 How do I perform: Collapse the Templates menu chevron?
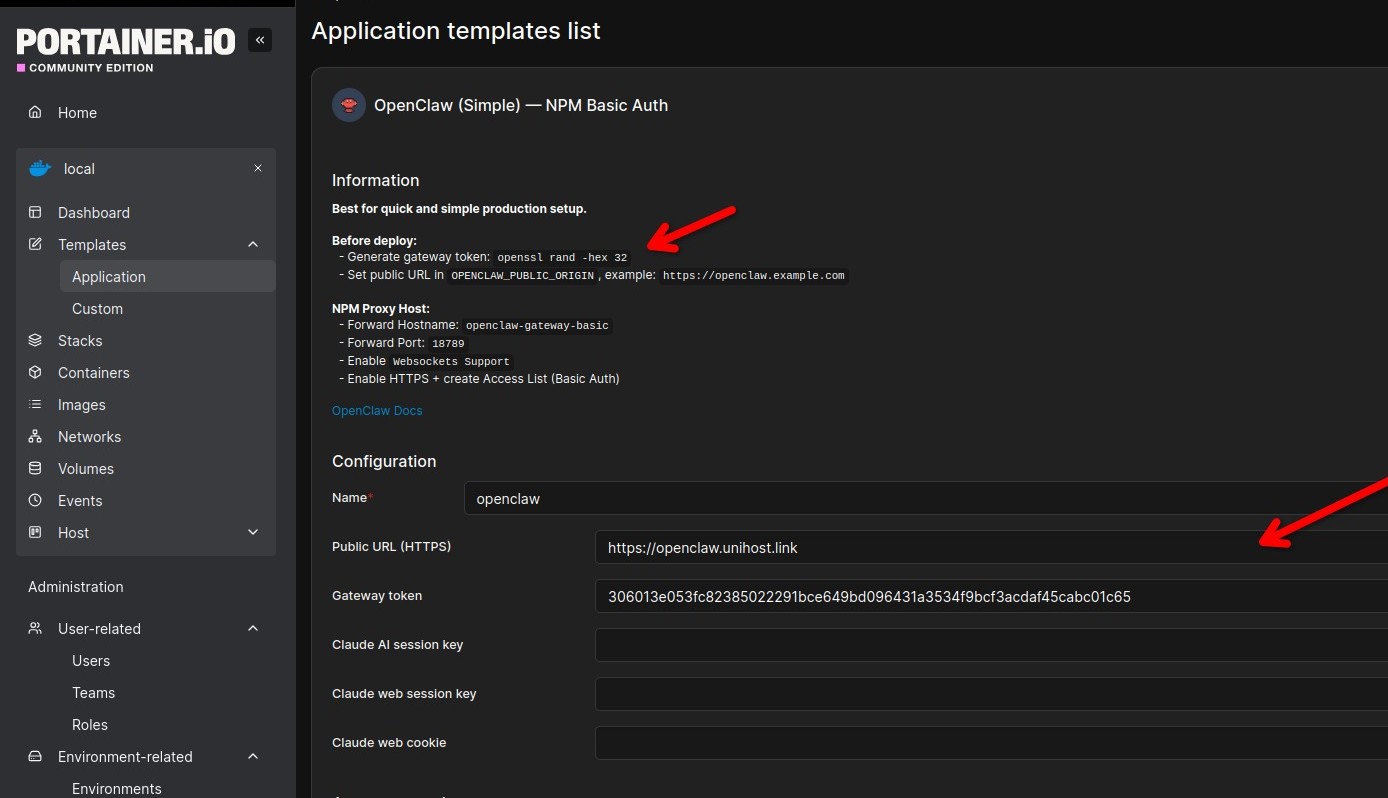[x=253, y=244]
